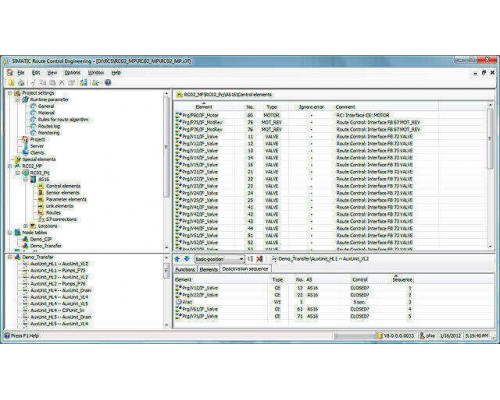Select the Sensor elements icon in the tree
This screenshot has height=400, width=500.
[x=41, y=193]
